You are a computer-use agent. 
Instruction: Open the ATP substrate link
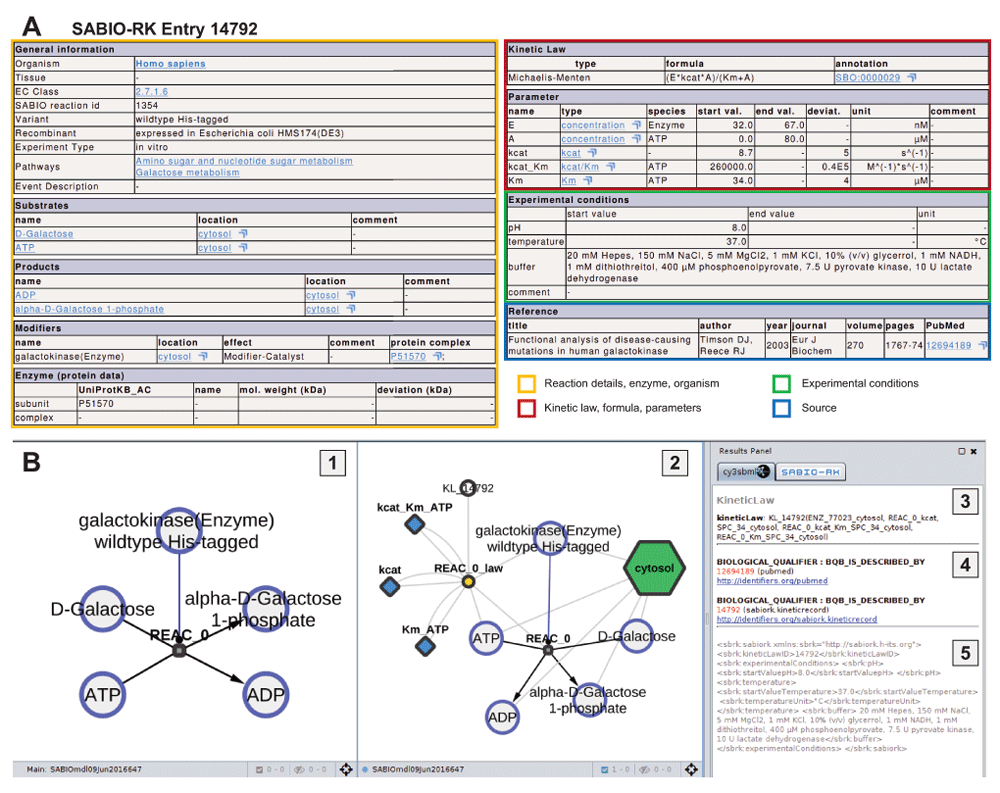[x=25, y=248]
